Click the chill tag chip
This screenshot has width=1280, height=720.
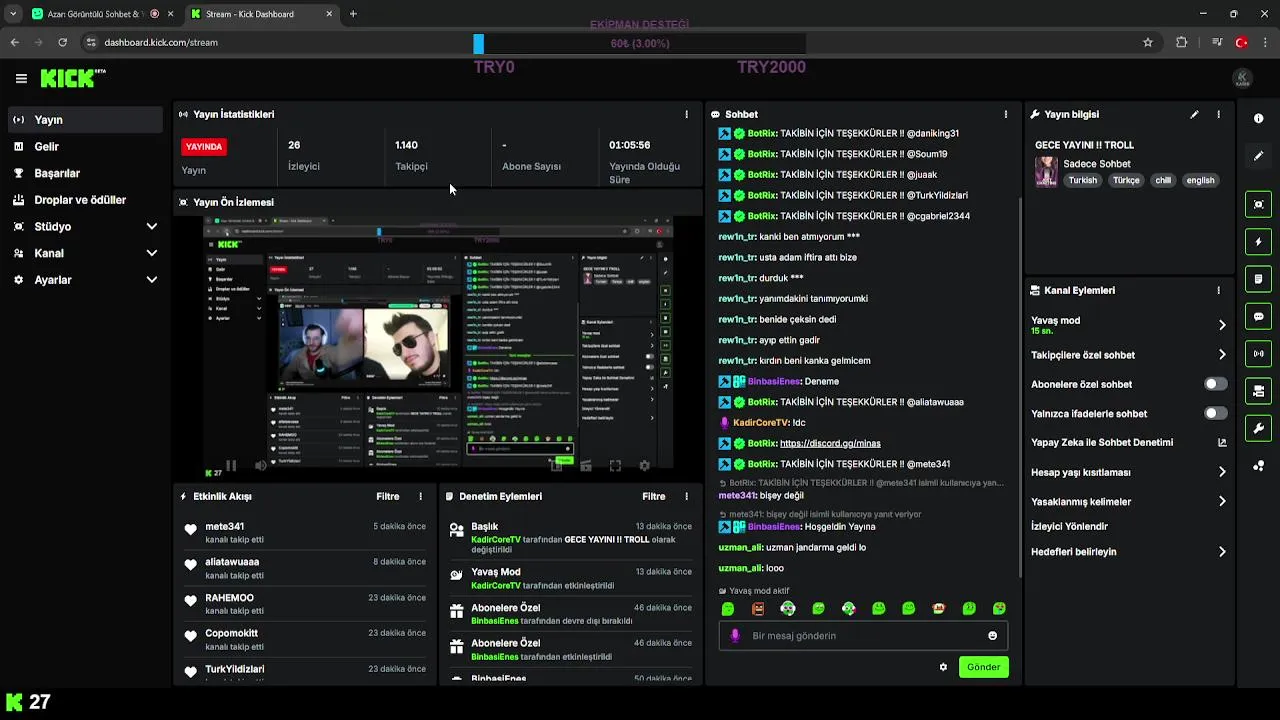(1163, 180)
